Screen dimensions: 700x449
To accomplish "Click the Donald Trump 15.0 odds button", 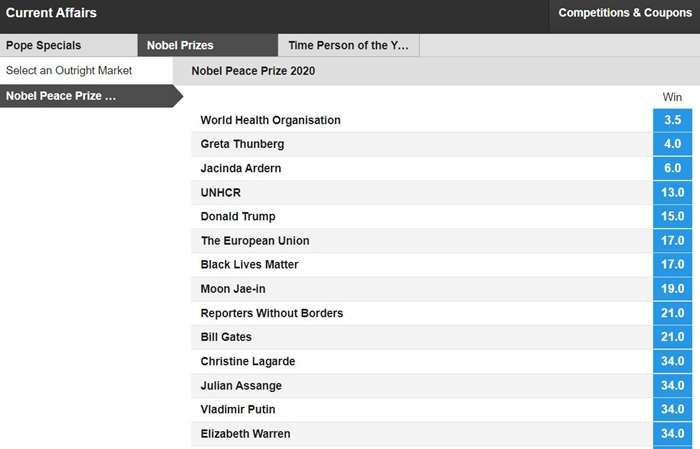I will coord(672,216).
